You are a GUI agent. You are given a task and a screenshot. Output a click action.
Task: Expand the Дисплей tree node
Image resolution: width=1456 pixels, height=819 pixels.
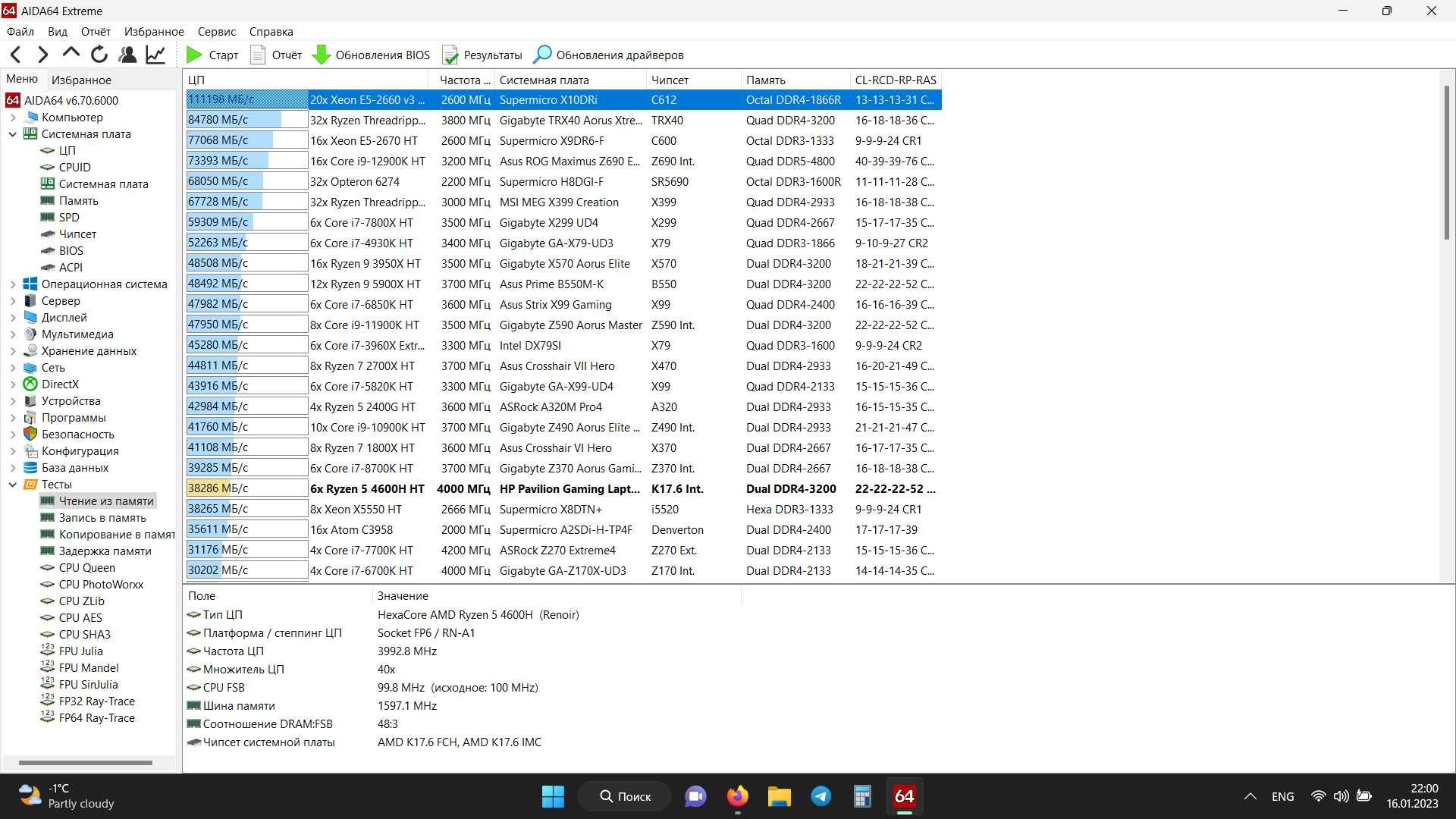pos(13,318)
